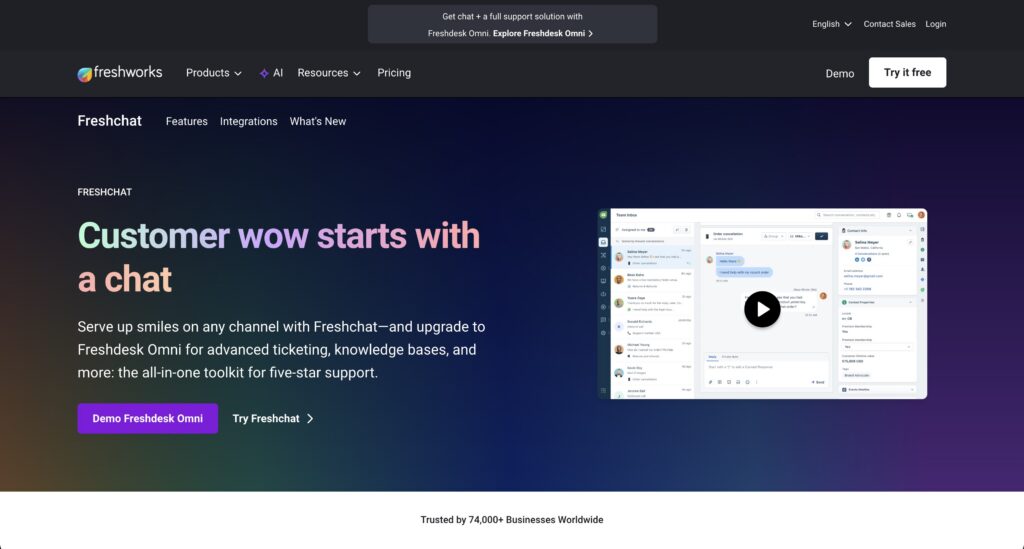The image size is (1024, 549).
Task: Open the Demo link in header
Action: coord(839,74)
